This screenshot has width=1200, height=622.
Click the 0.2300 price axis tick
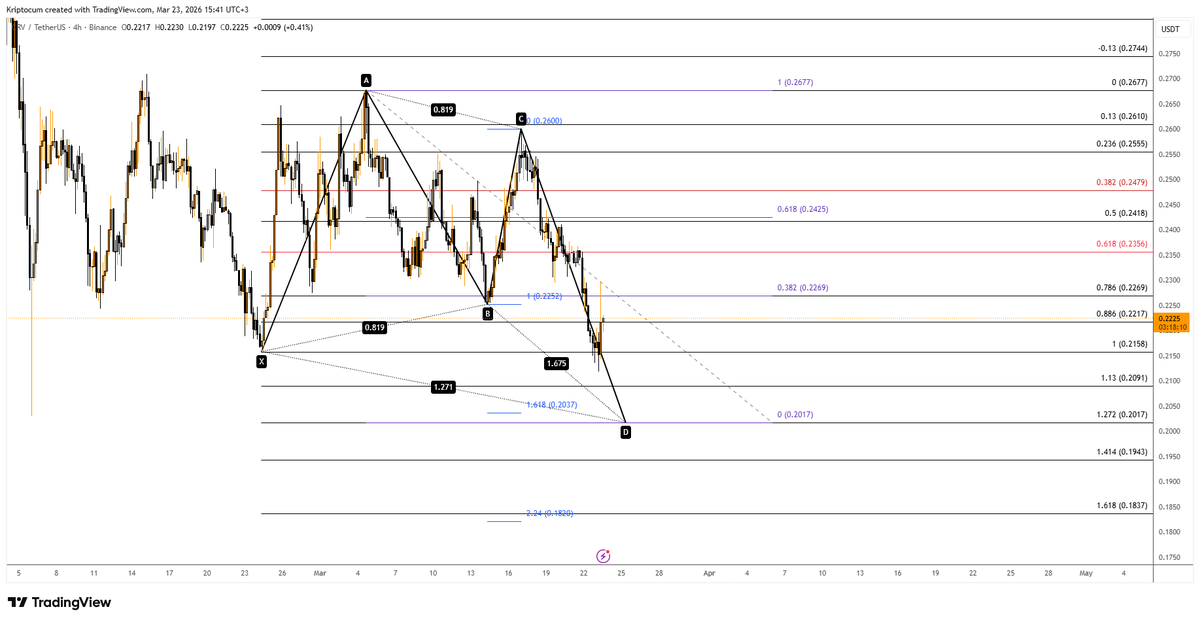point(1172,281)
